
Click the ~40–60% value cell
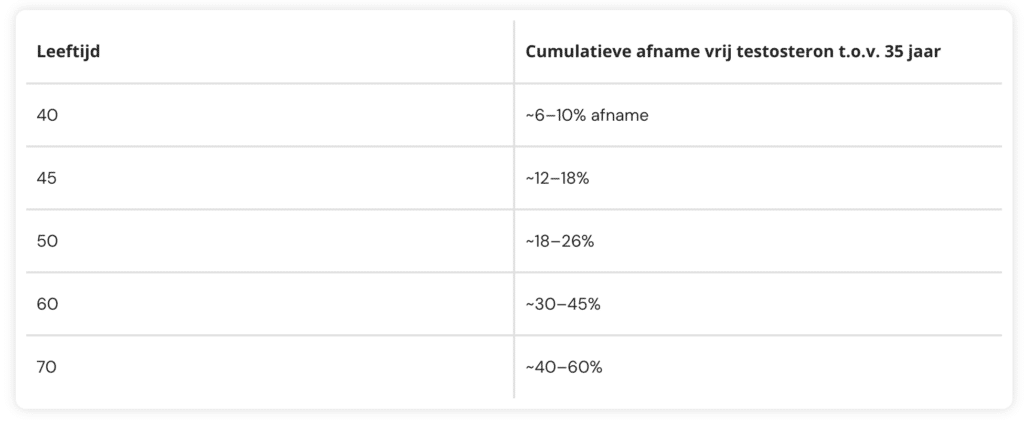click(564, 367)
